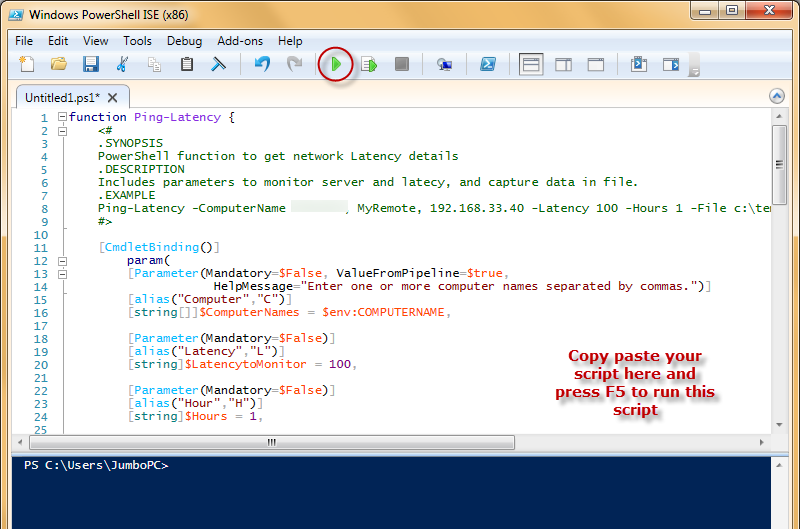Image resolution: width=800 pixels, height=529 pixels.
Task: Click horizontal scrollbar right arrow
Action: click(761, 442)
